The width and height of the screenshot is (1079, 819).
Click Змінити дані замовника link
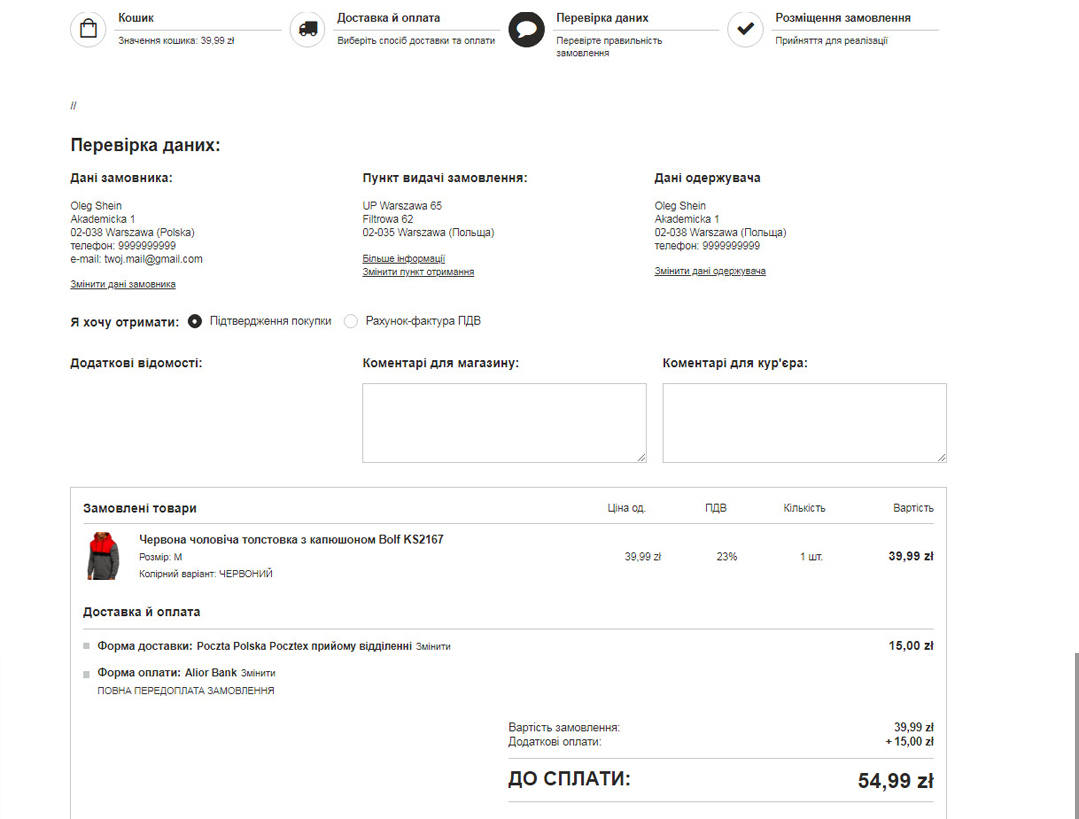tap(123, 284)
